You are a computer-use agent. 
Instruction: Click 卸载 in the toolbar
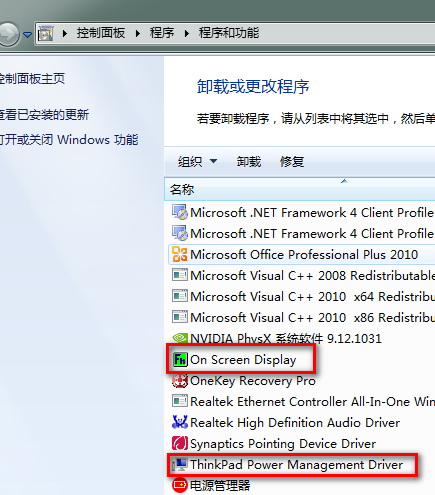(x=249, y=162)
